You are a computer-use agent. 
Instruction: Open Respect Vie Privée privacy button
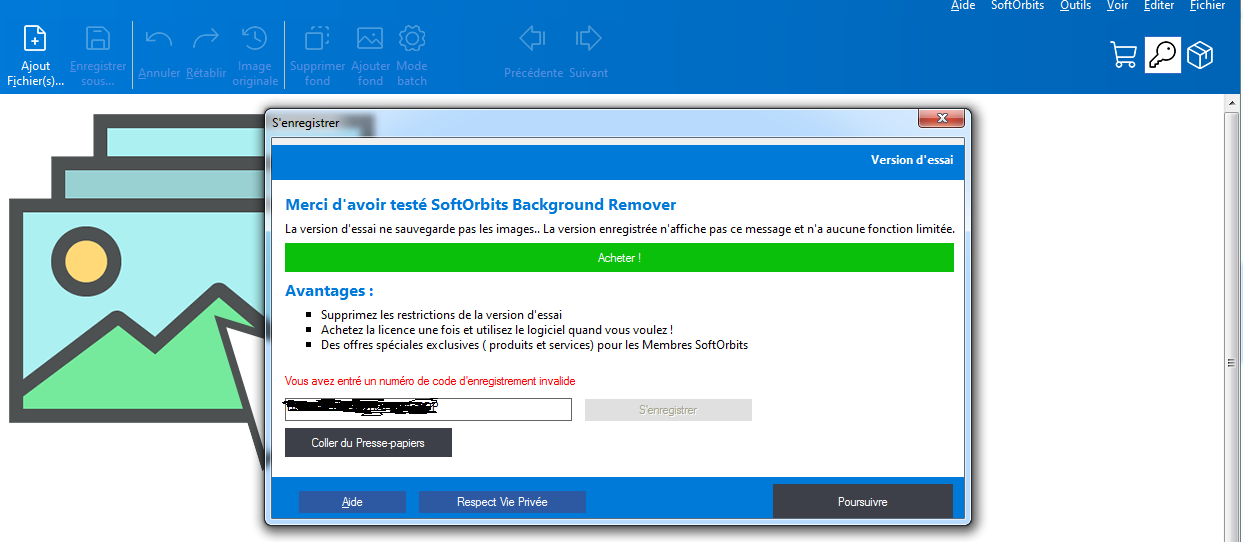click(502, 502)
